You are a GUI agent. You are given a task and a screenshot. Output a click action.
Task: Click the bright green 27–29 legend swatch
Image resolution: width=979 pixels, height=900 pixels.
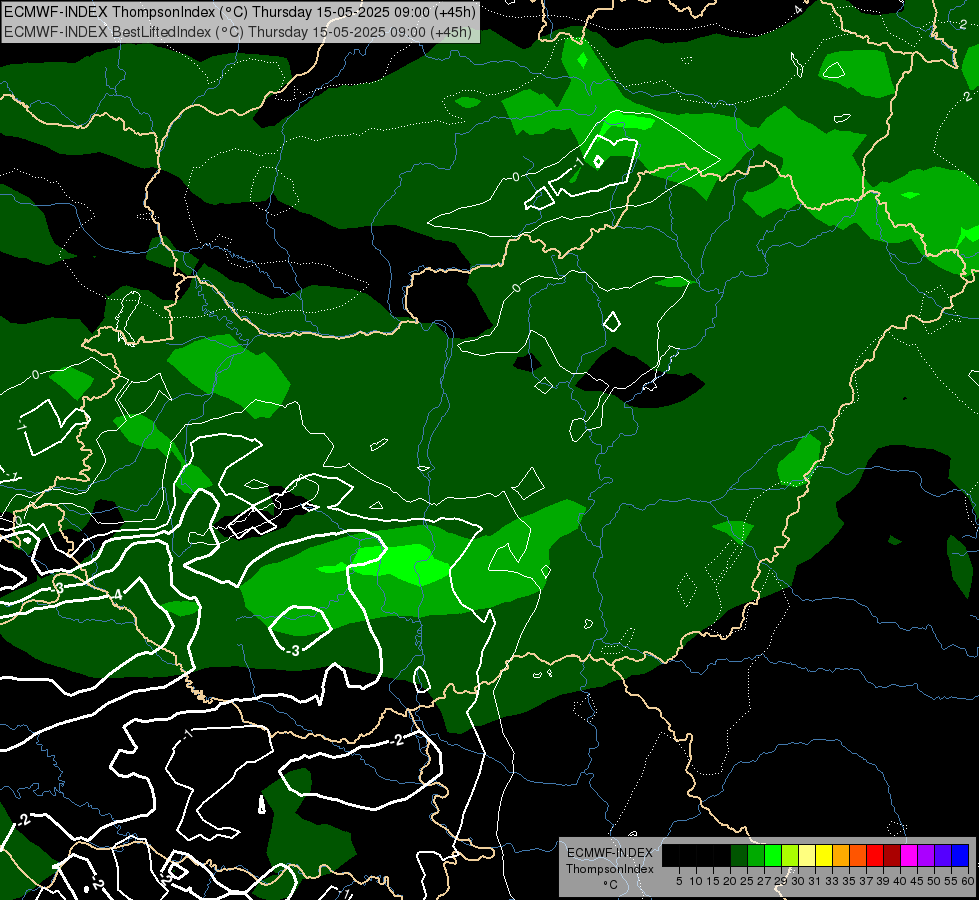pyautogui.click(x=773, y=855)
